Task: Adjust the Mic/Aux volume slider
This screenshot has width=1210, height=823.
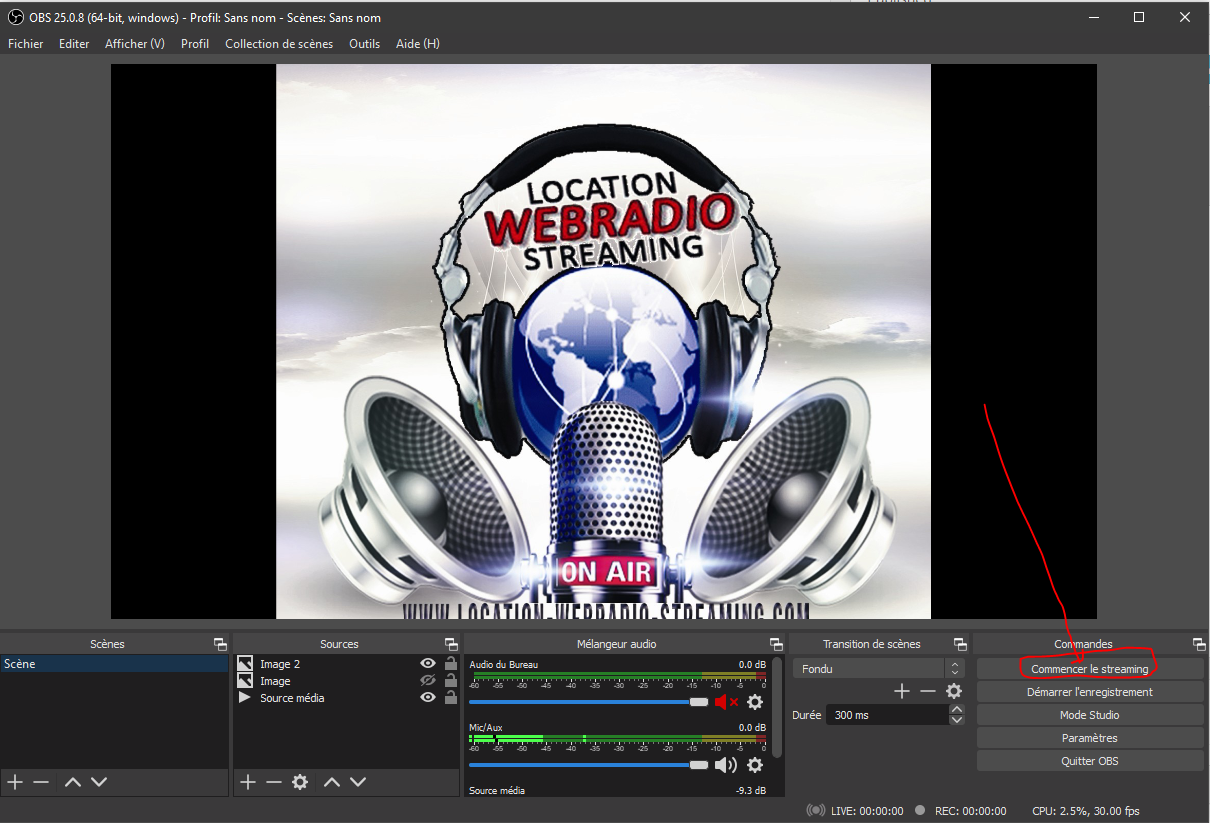Action: coord(589,765)
